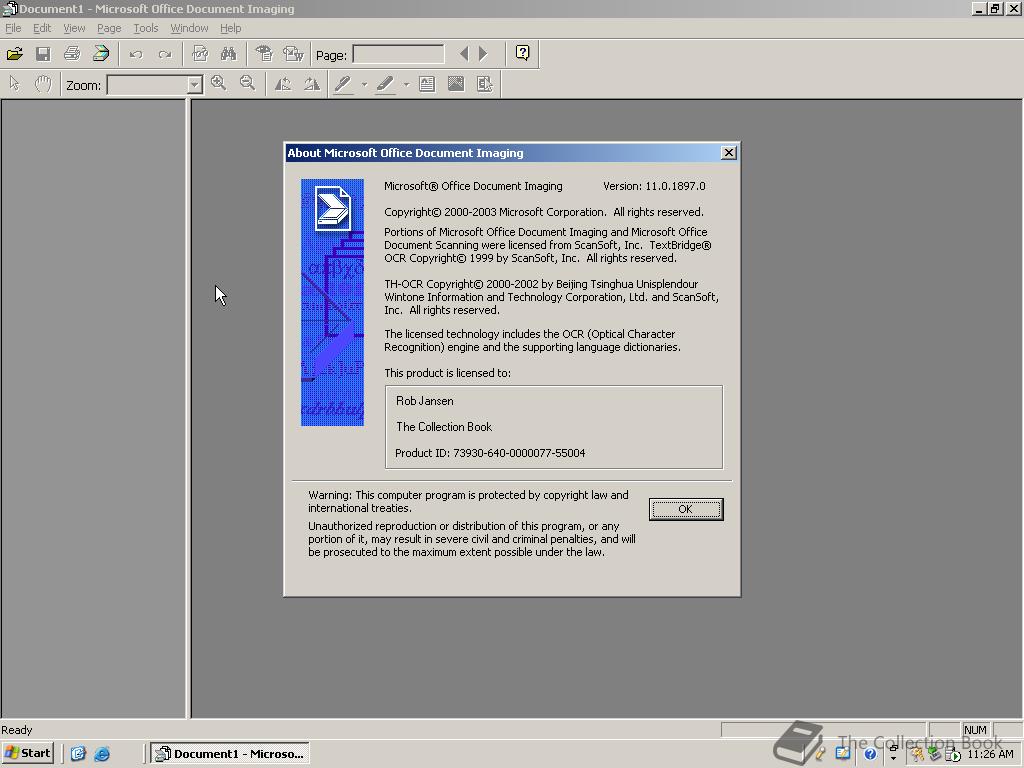Image resolution: width=1024 pixels, height=768 pixels.
Task: Click the Document1 taskbar button
Action: 231,754
